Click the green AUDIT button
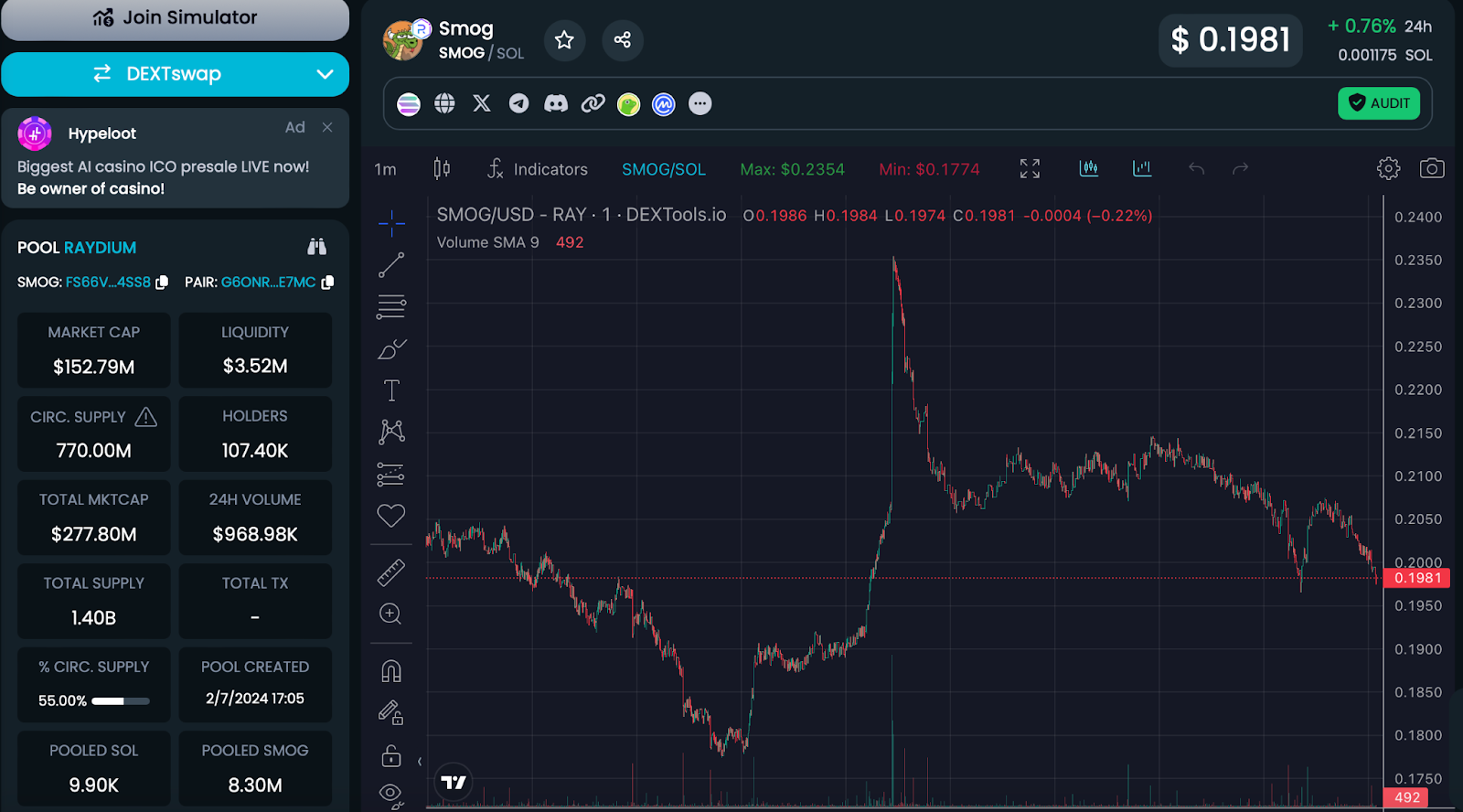Viewport: 1463px width, 812px height. tap(1379, 103)
